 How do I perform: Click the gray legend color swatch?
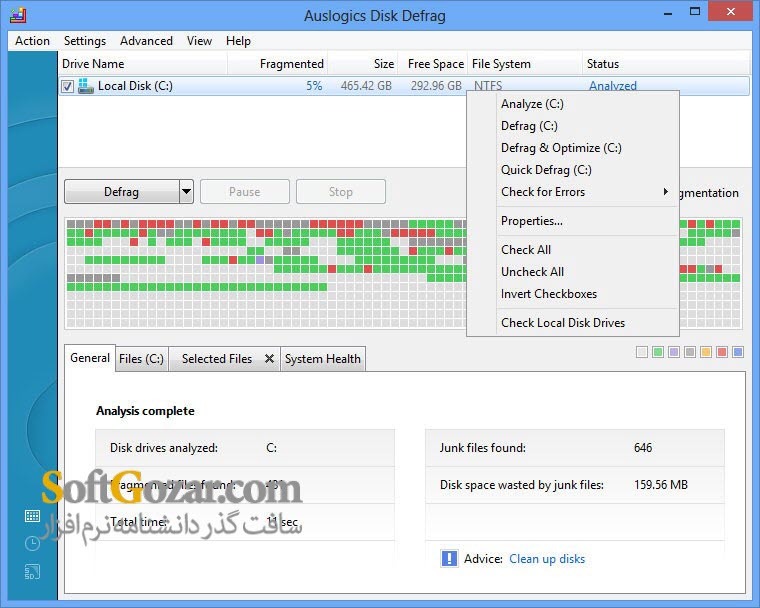pyautogui.click(x=690, y=352)
